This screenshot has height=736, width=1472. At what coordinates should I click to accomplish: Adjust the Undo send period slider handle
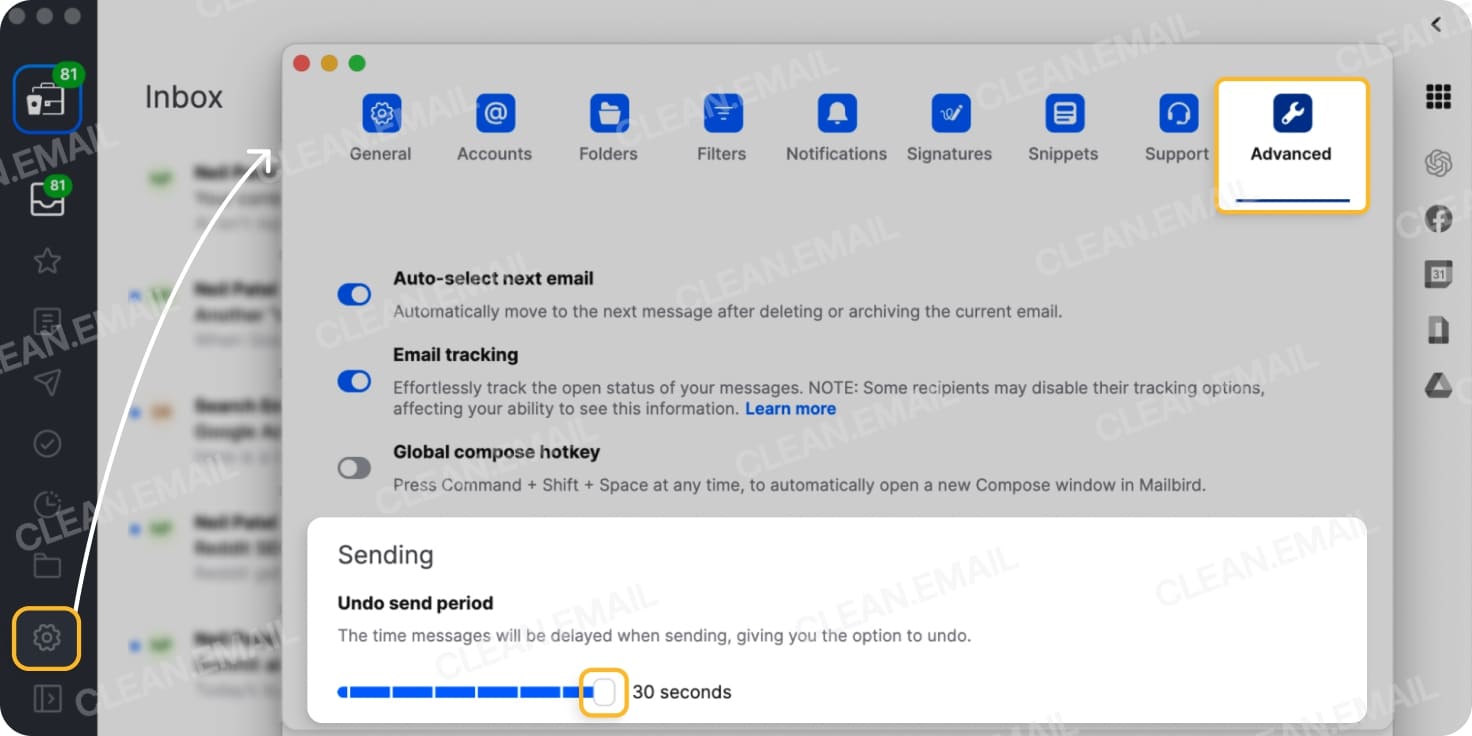603,691
